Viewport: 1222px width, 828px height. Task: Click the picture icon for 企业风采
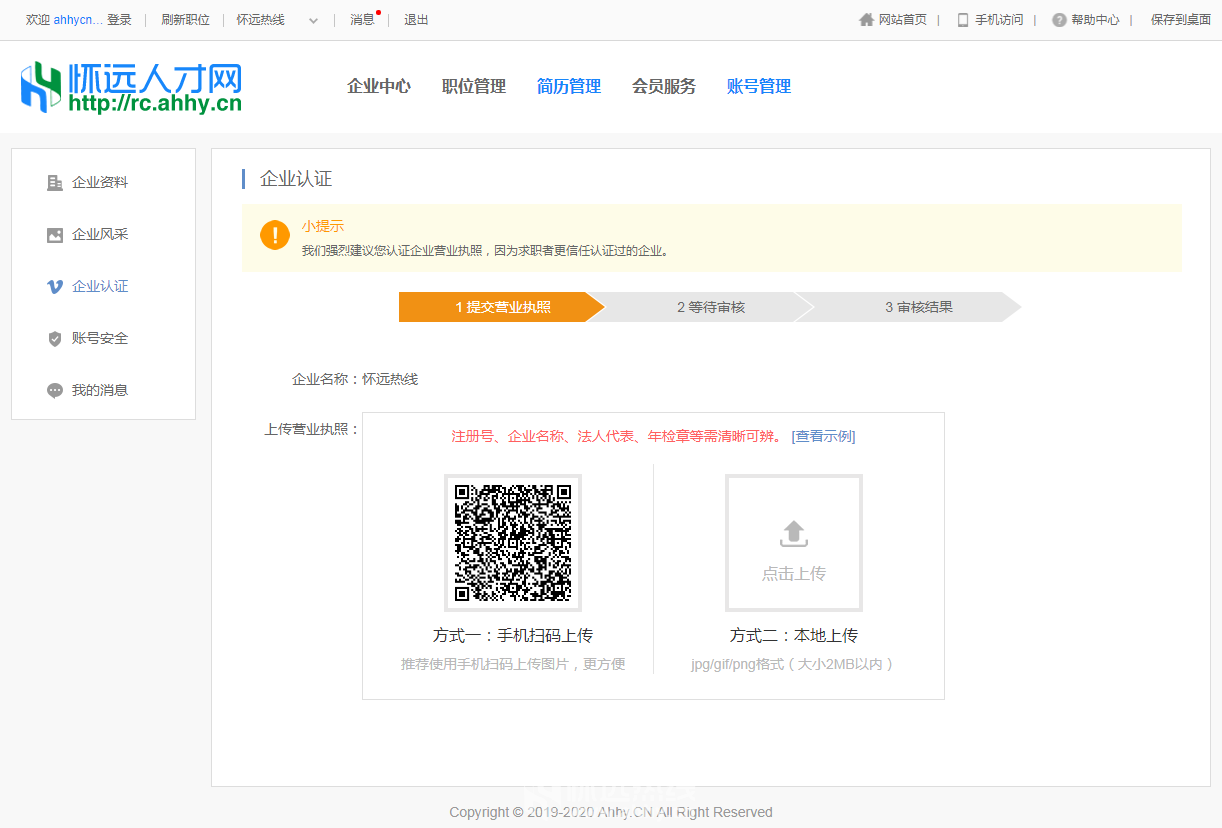pos(55,235)
